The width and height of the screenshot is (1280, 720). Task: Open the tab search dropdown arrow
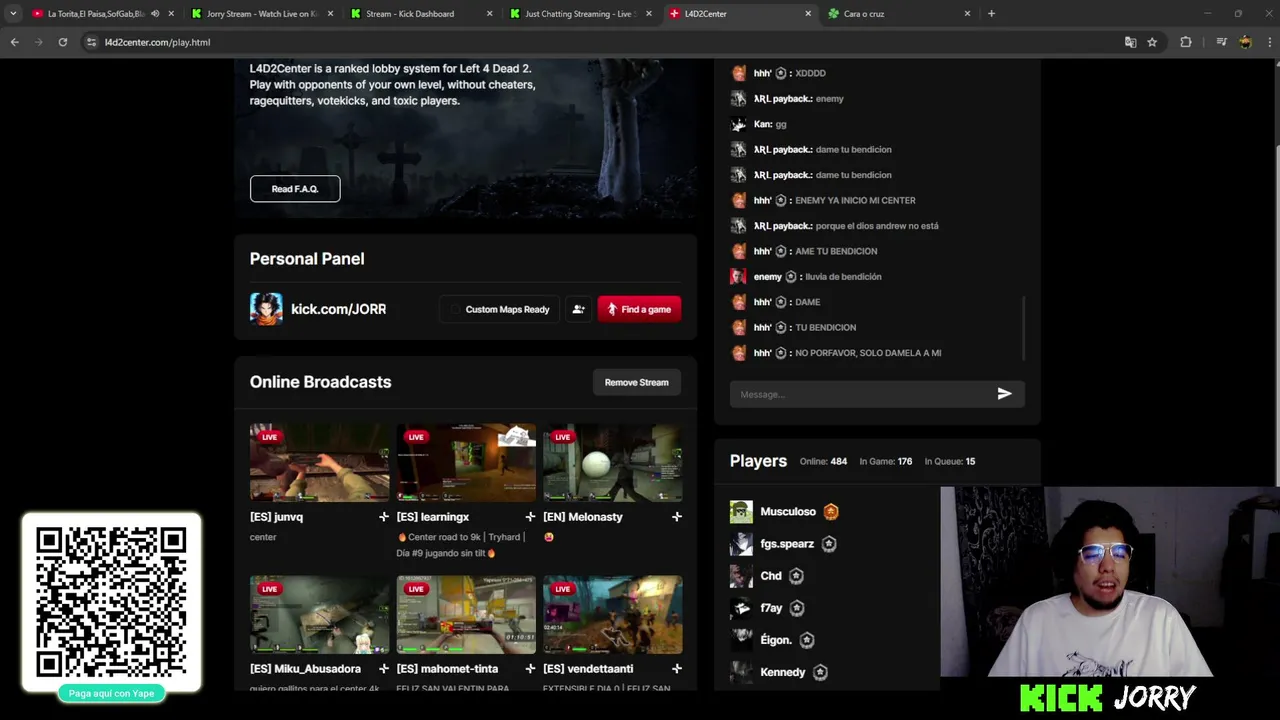pyautogui.click(x=12, y=14)
